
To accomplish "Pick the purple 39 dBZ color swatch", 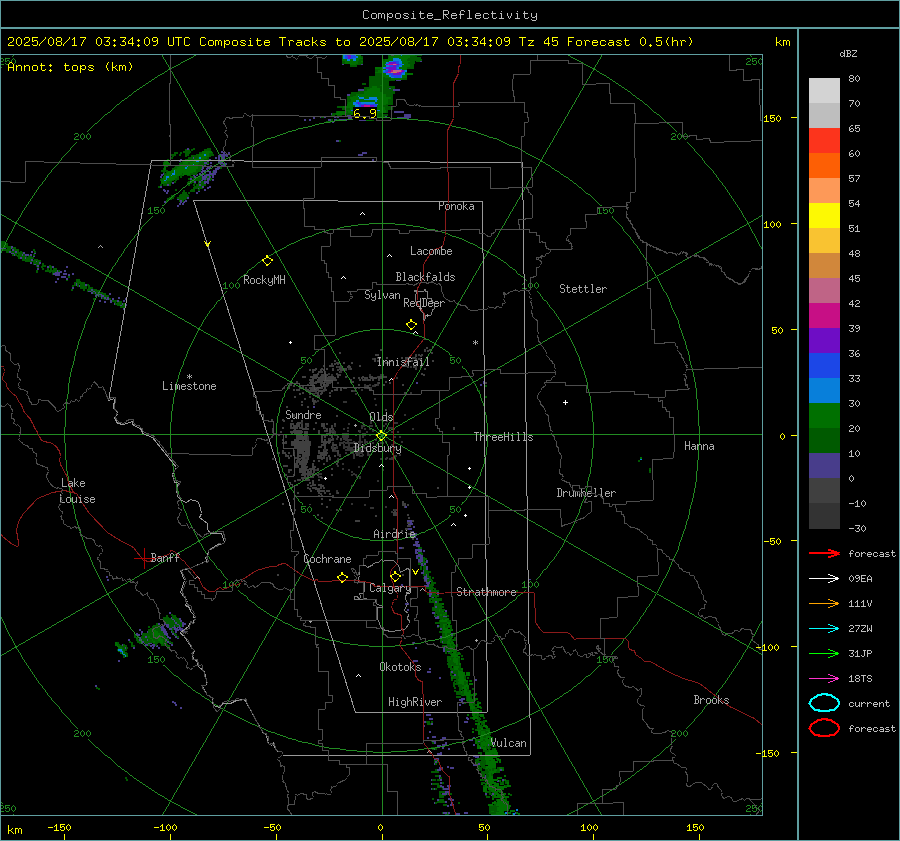I will (x=824, y=340).
